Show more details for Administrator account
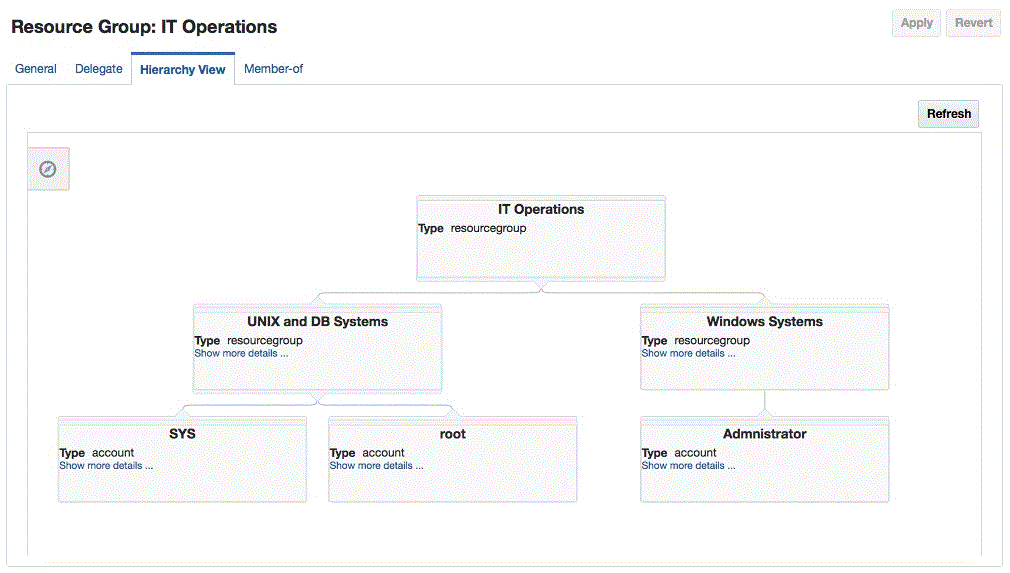The image size is (1010, 573). point(688,465)
